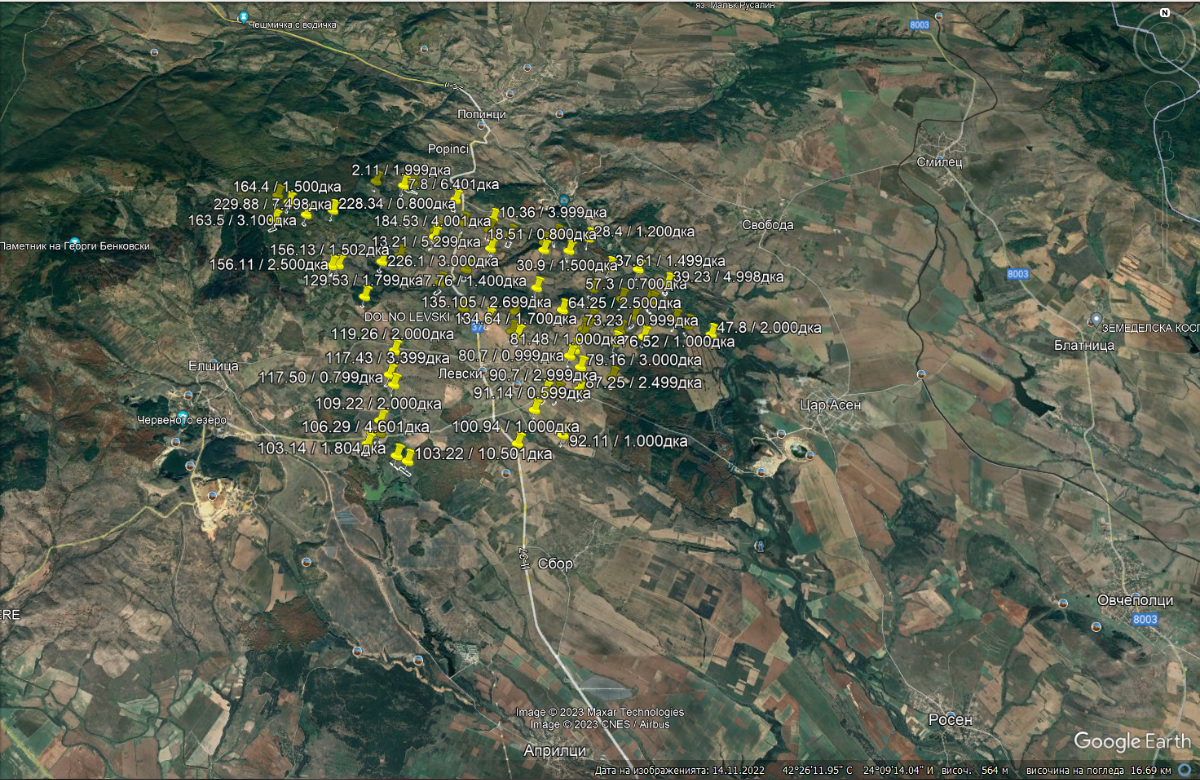
Task: Click the Google Earth logo
Action: click(x=1134, y=742)
